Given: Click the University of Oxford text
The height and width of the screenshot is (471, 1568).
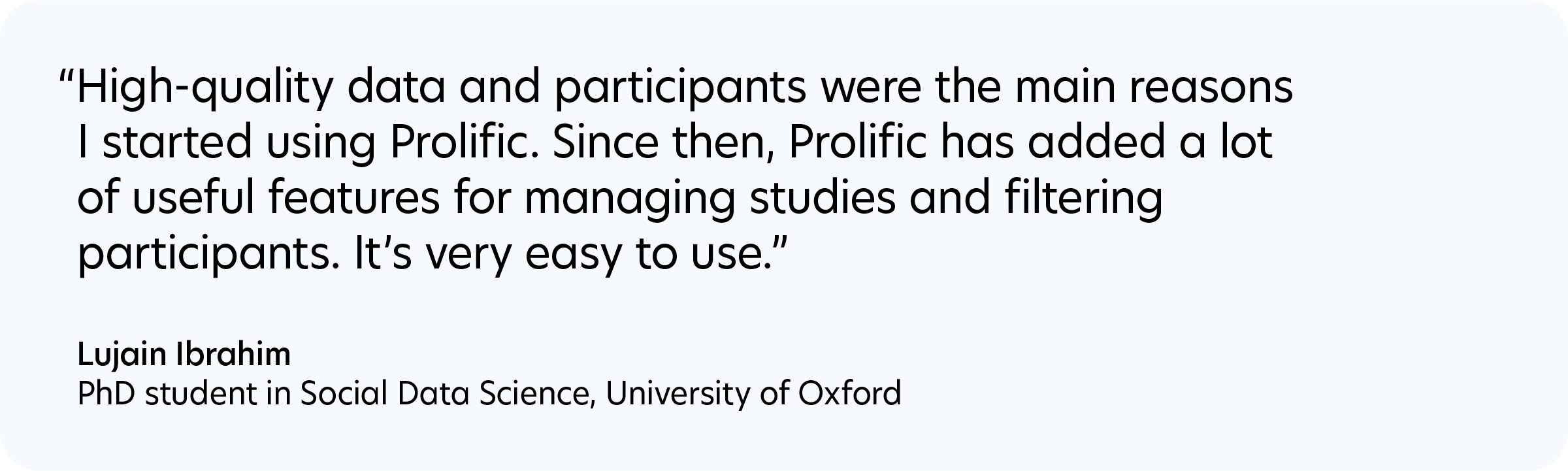Looking at the screenshot, I should tap(753, 394).
